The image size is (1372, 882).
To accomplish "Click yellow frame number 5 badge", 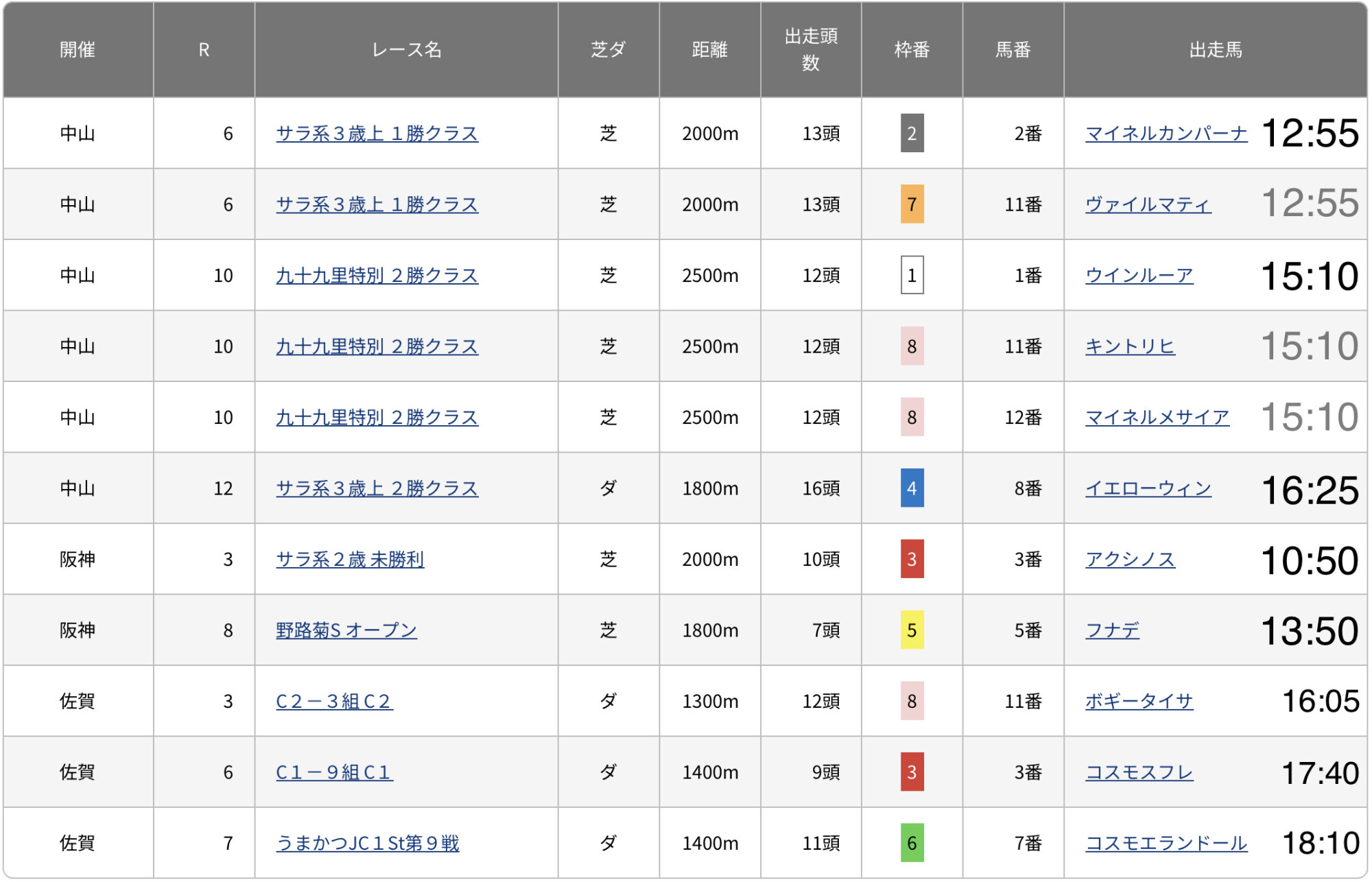I will coord(912,630).
